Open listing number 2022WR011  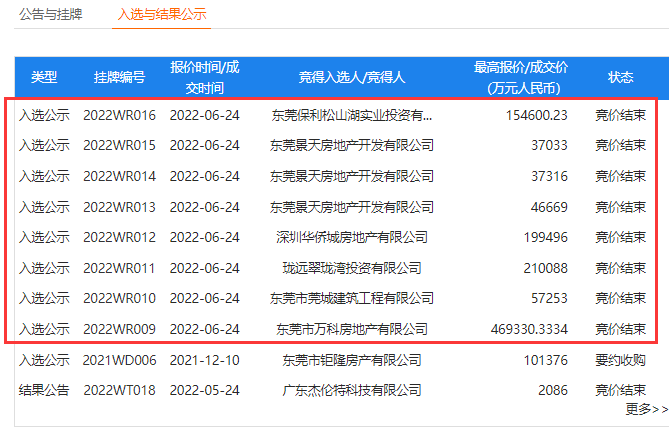119,268
